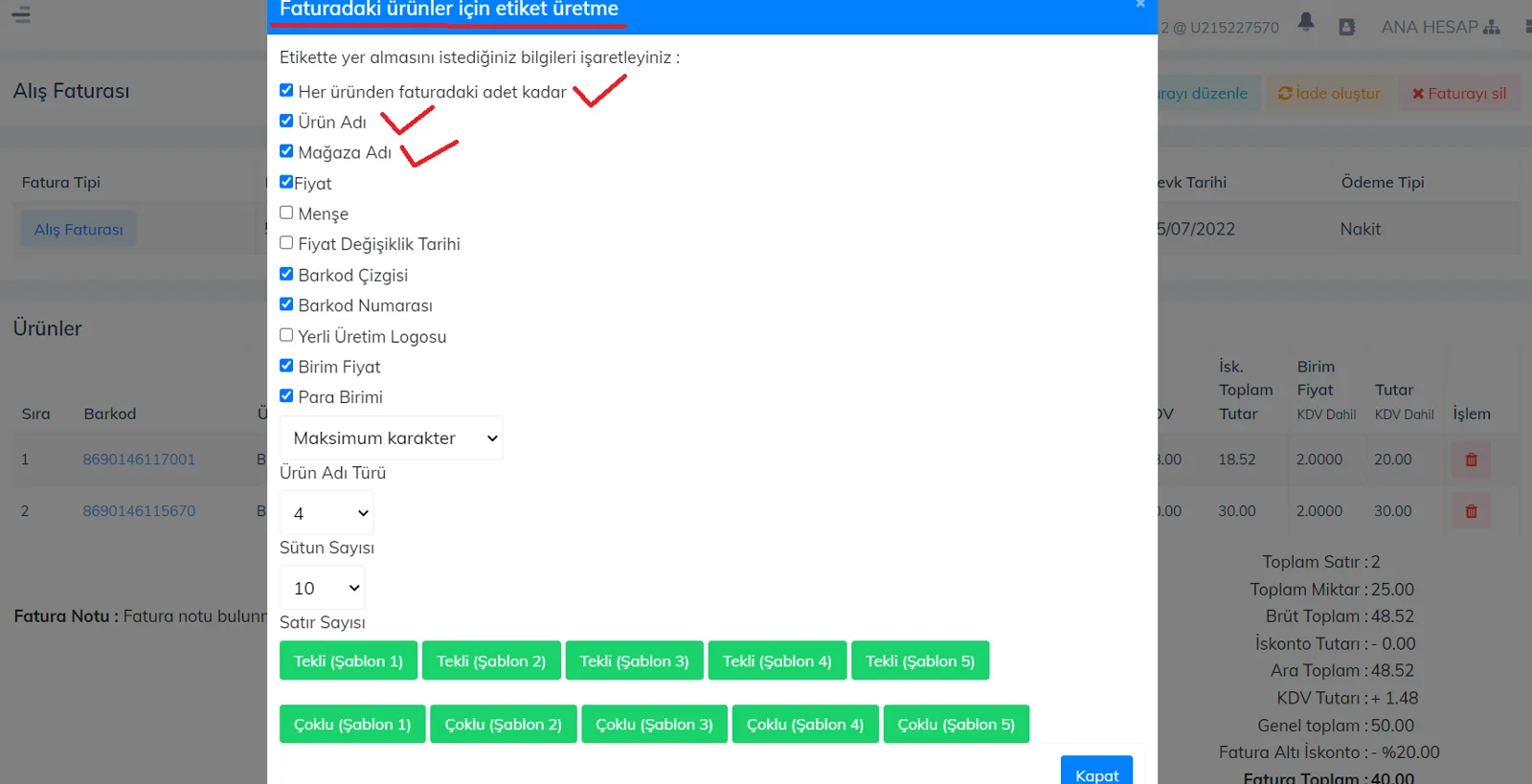Click the Nakit payment type value
Screen dimensions: 1532x784
pyautogui.click(x=1360, y=229)
